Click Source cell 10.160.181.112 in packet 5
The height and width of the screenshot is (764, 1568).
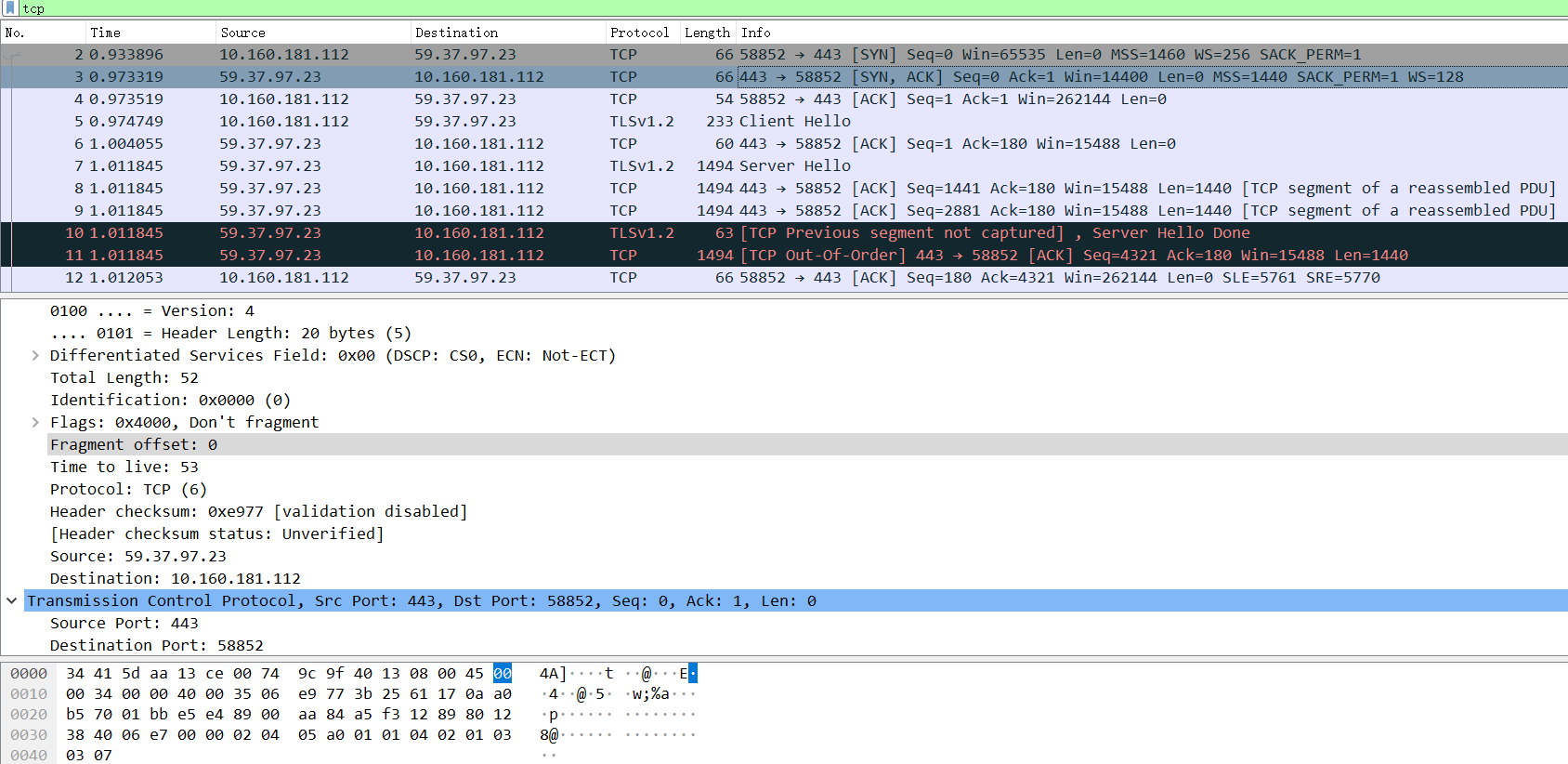[x=284, y=122]
